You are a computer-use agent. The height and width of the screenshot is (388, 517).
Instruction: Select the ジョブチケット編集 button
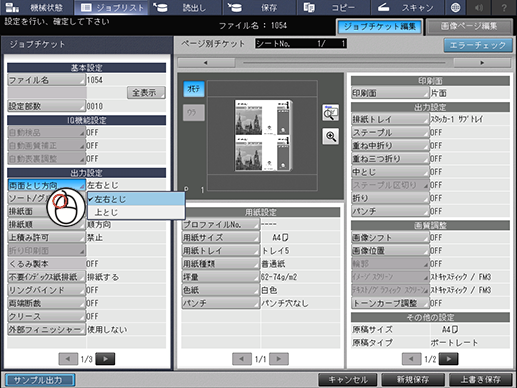pyautogui.click(x=380, y=27)
